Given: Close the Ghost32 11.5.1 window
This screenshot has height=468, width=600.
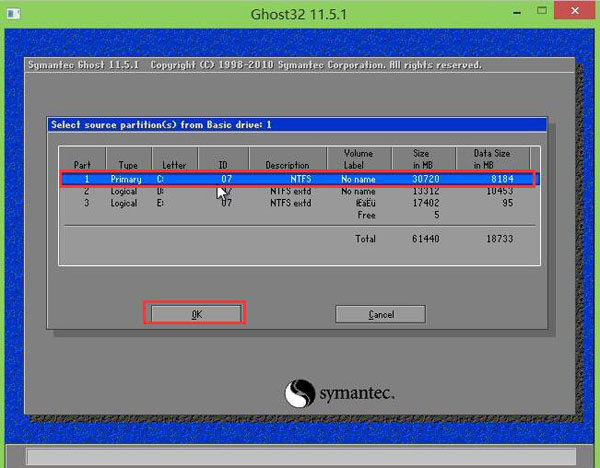Looking at the screenshot, I should [574, 11].
